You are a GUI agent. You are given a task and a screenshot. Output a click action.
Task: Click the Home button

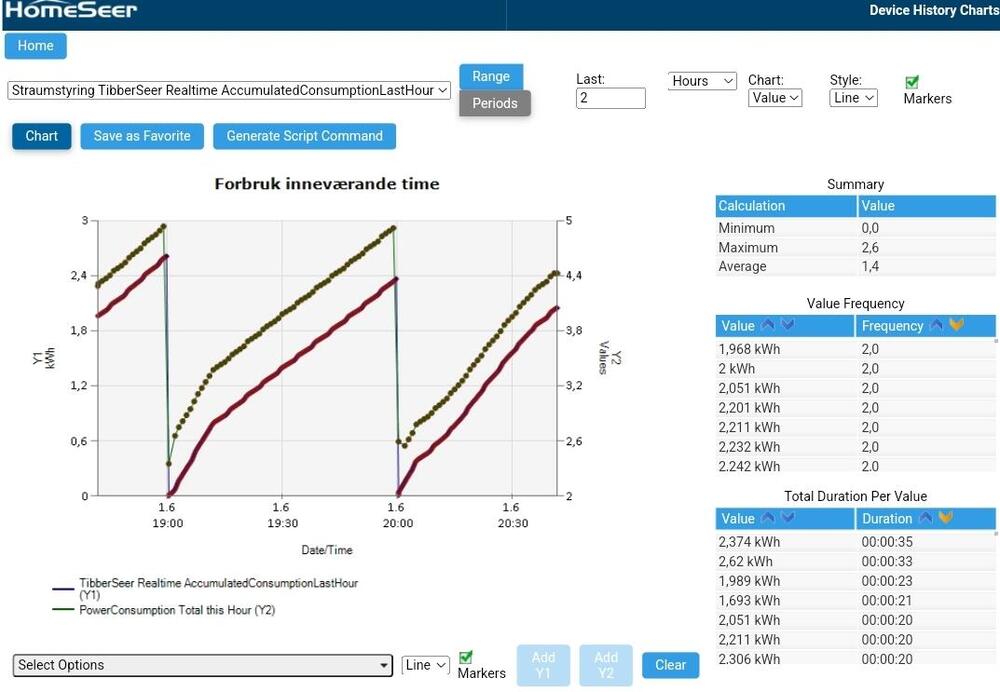click(36, 46)
